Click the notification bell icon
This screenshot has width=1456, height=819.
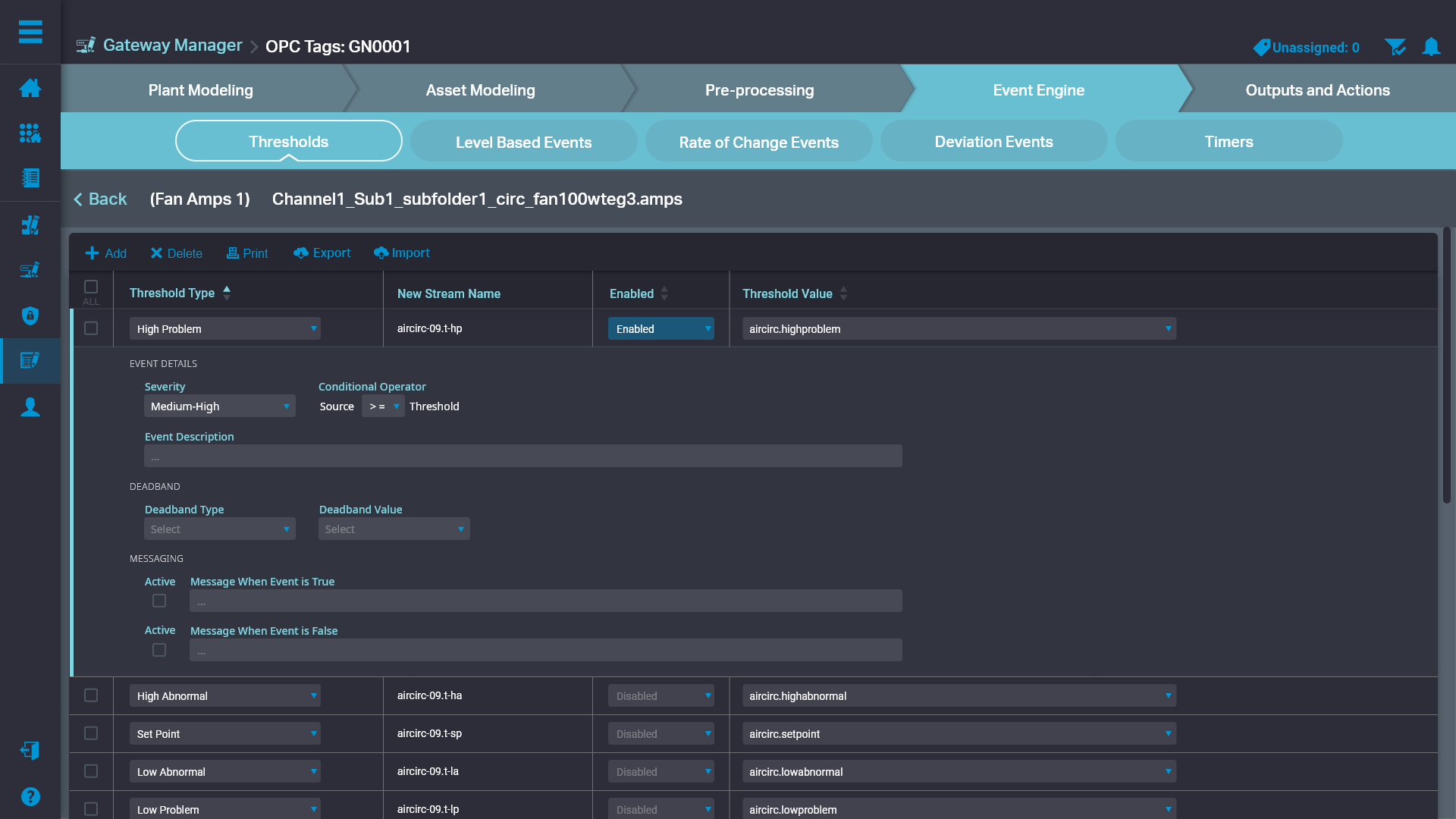point(1431,47)
